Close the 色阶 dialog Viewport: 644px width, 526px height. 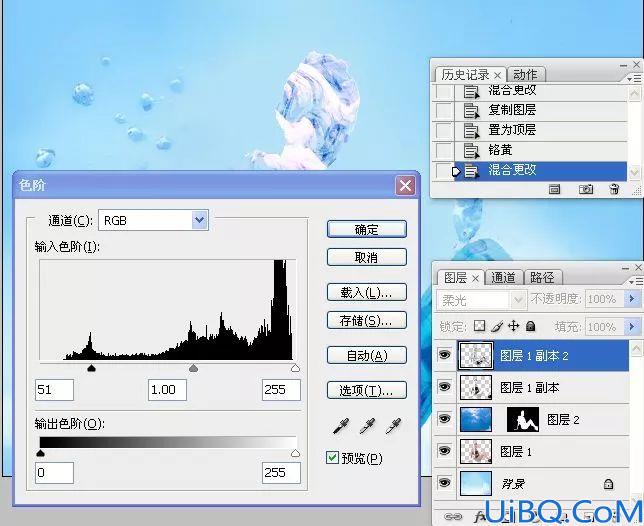coord(405,186)
